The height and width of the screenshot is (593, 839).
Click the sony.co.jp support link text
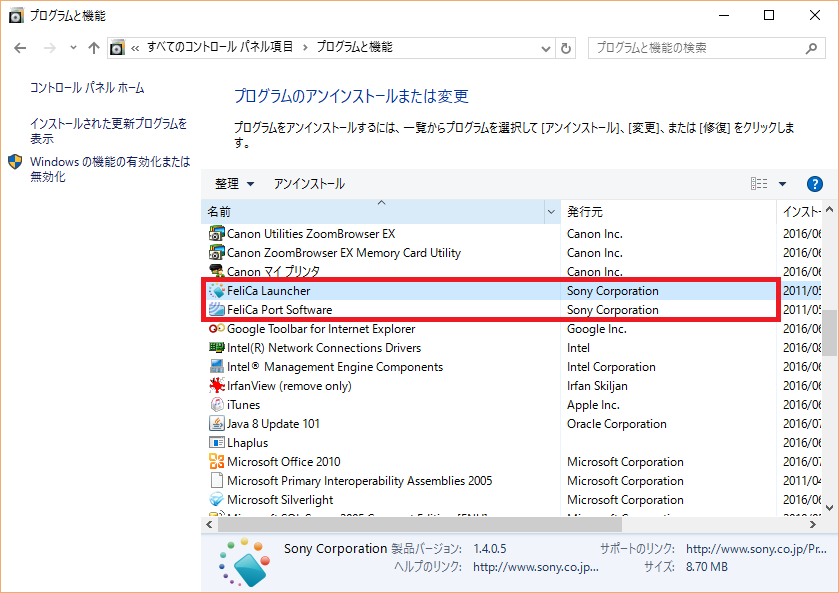(756, 549)
